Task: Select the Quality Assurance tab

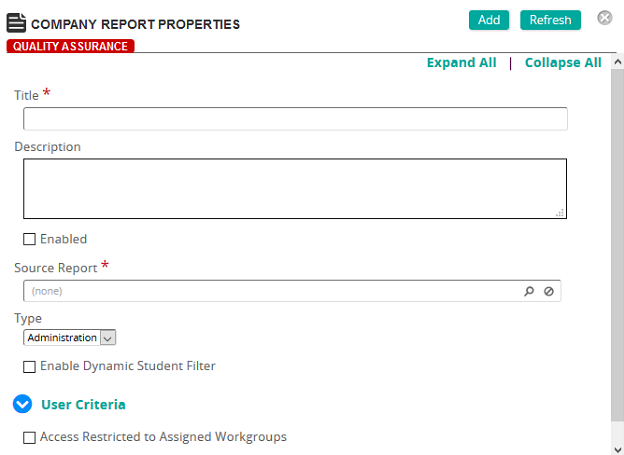Action: point(70,46)
